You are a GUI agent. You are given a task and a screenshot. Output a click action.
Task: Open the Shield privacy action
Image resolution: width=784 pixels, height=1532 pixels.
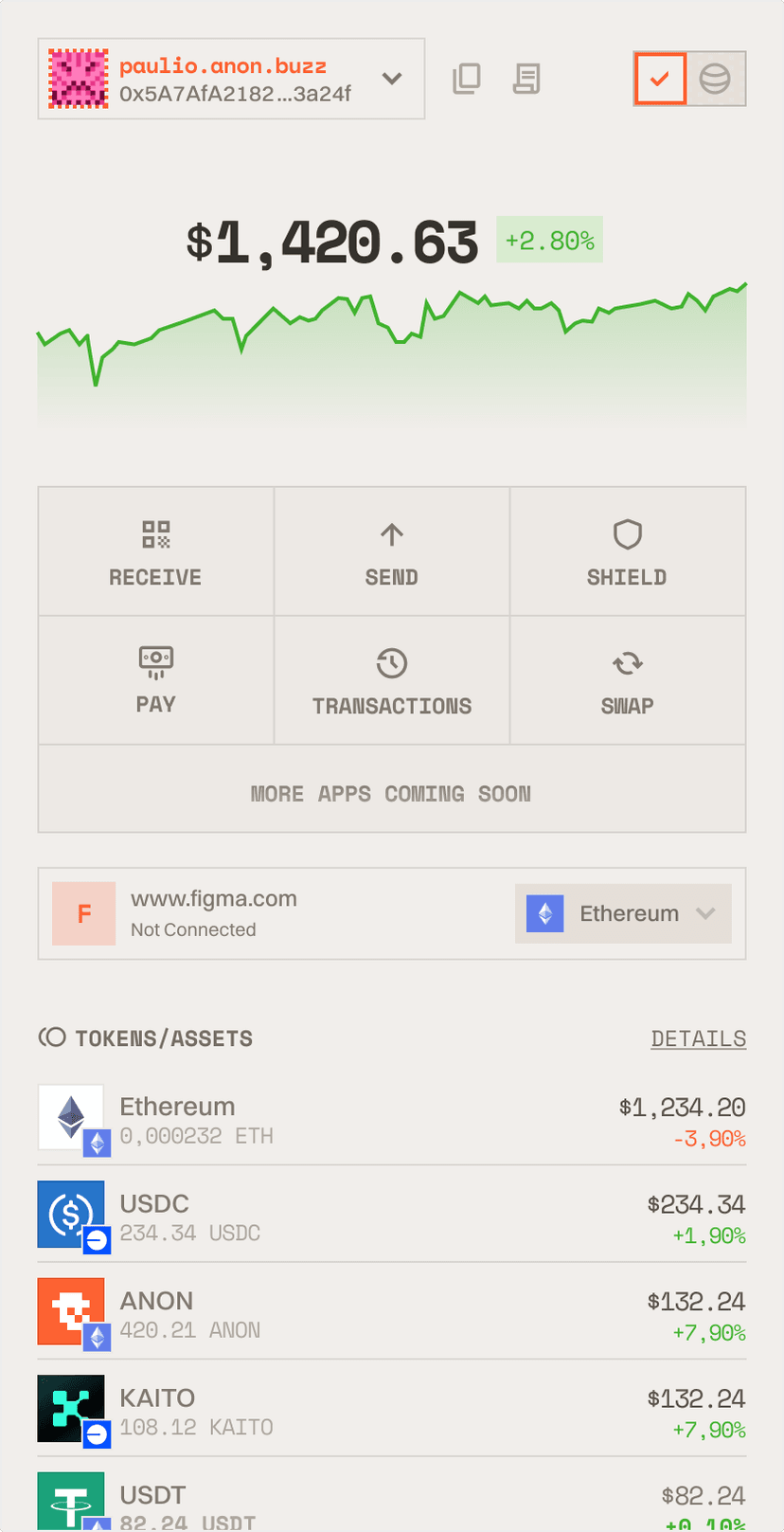tap(627, 551)
